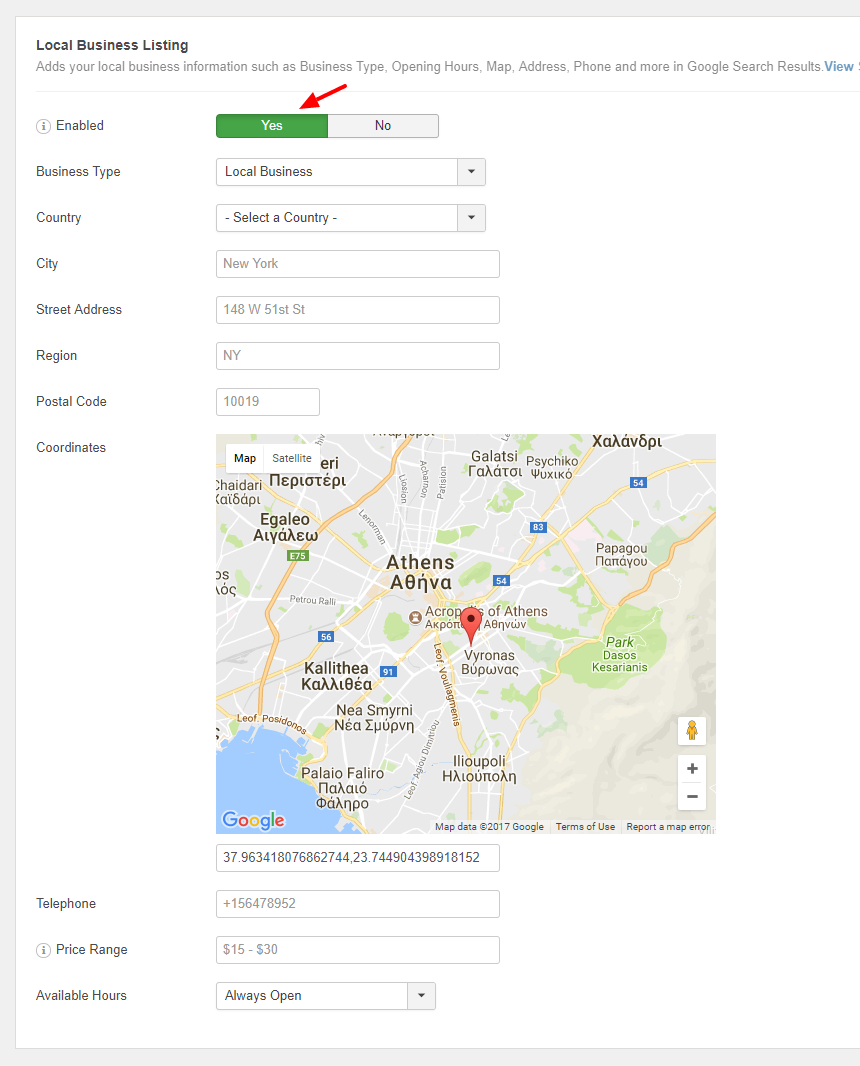This screenshot has width=860, height=1066.
Task: Expand the Business Type arrow button
Action: click(x=471, y=172)
